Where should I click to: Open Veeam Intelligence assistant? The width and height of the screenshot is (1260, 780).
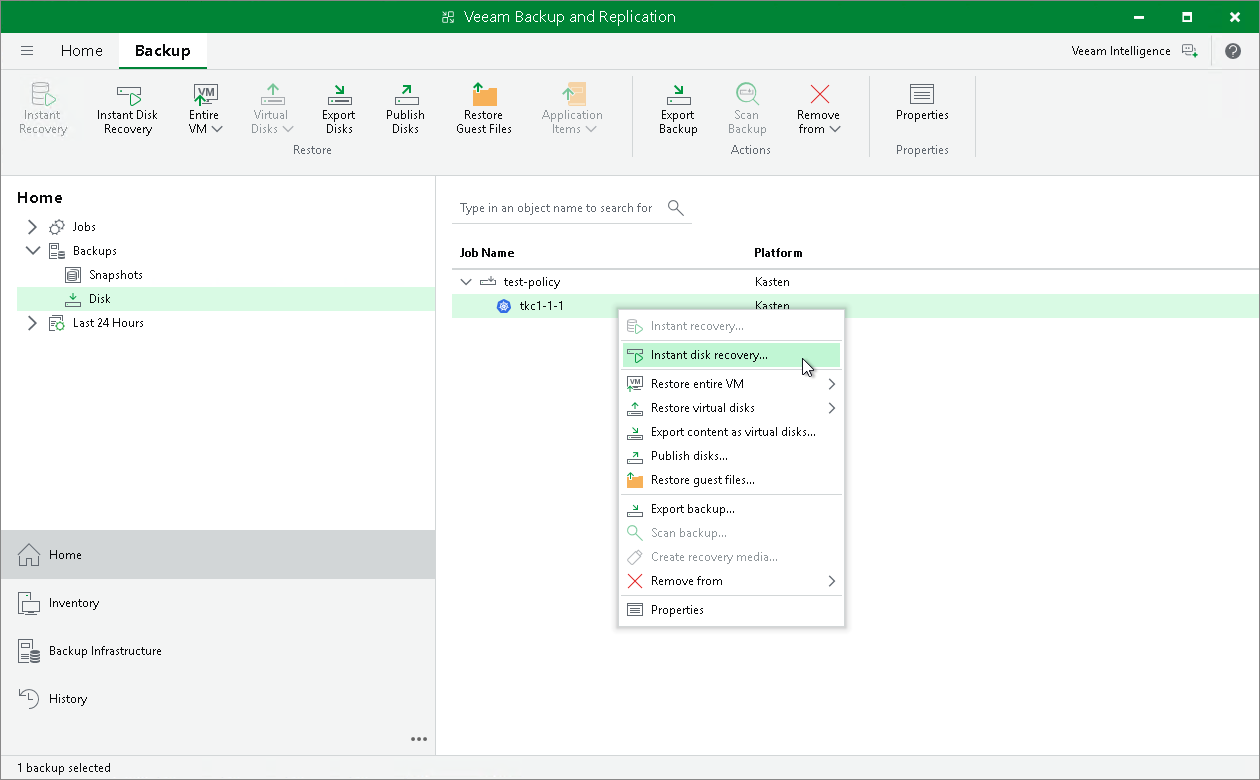(x=1134, y=51)
